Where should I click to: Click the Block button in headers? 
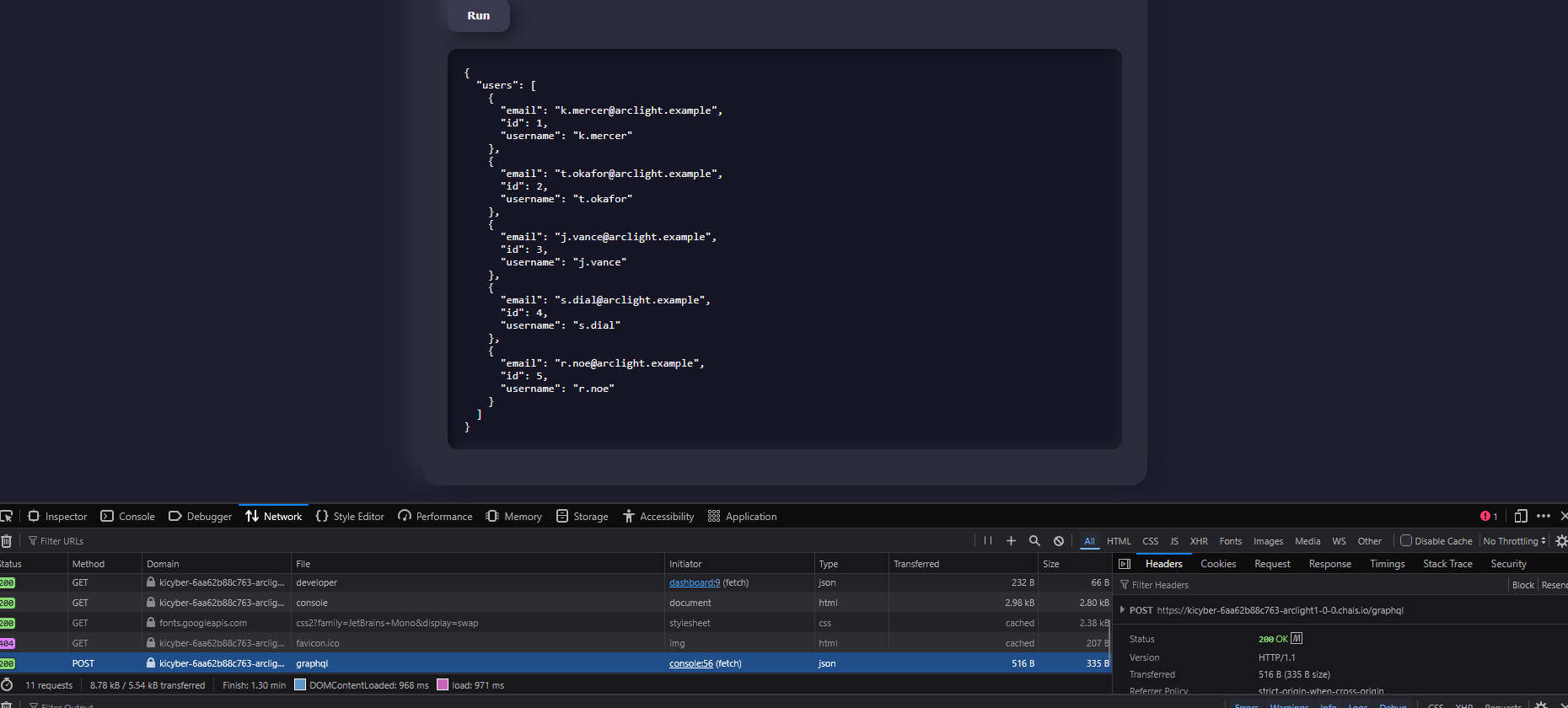tap(1522, 585)
